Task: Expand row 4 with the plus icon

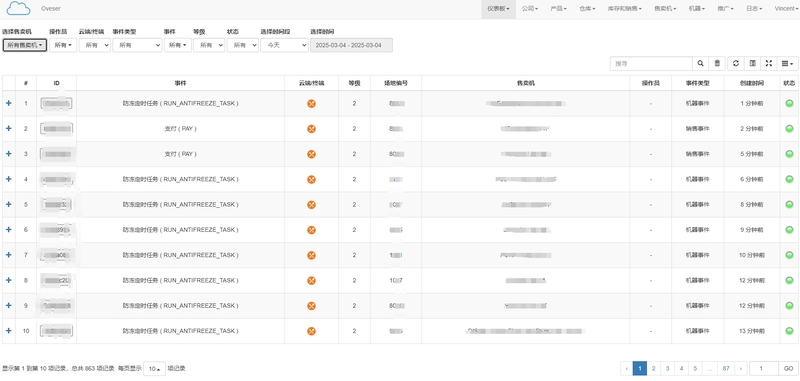Action: coord(8,179)
